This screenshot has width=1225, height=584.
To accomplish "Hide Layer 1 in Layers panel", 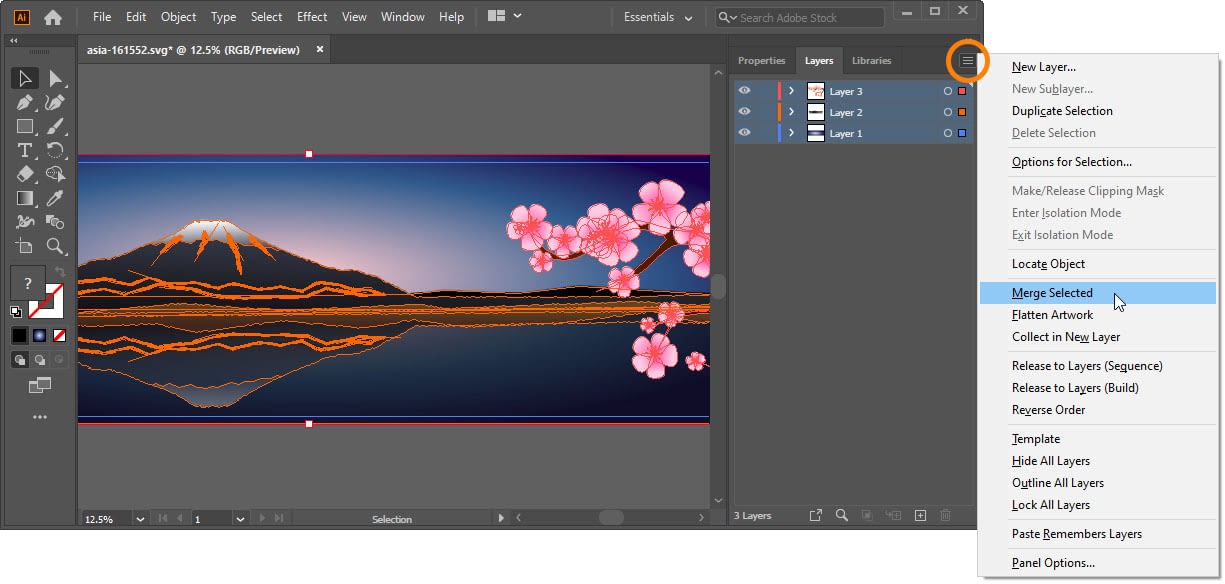I will (744, 133).
